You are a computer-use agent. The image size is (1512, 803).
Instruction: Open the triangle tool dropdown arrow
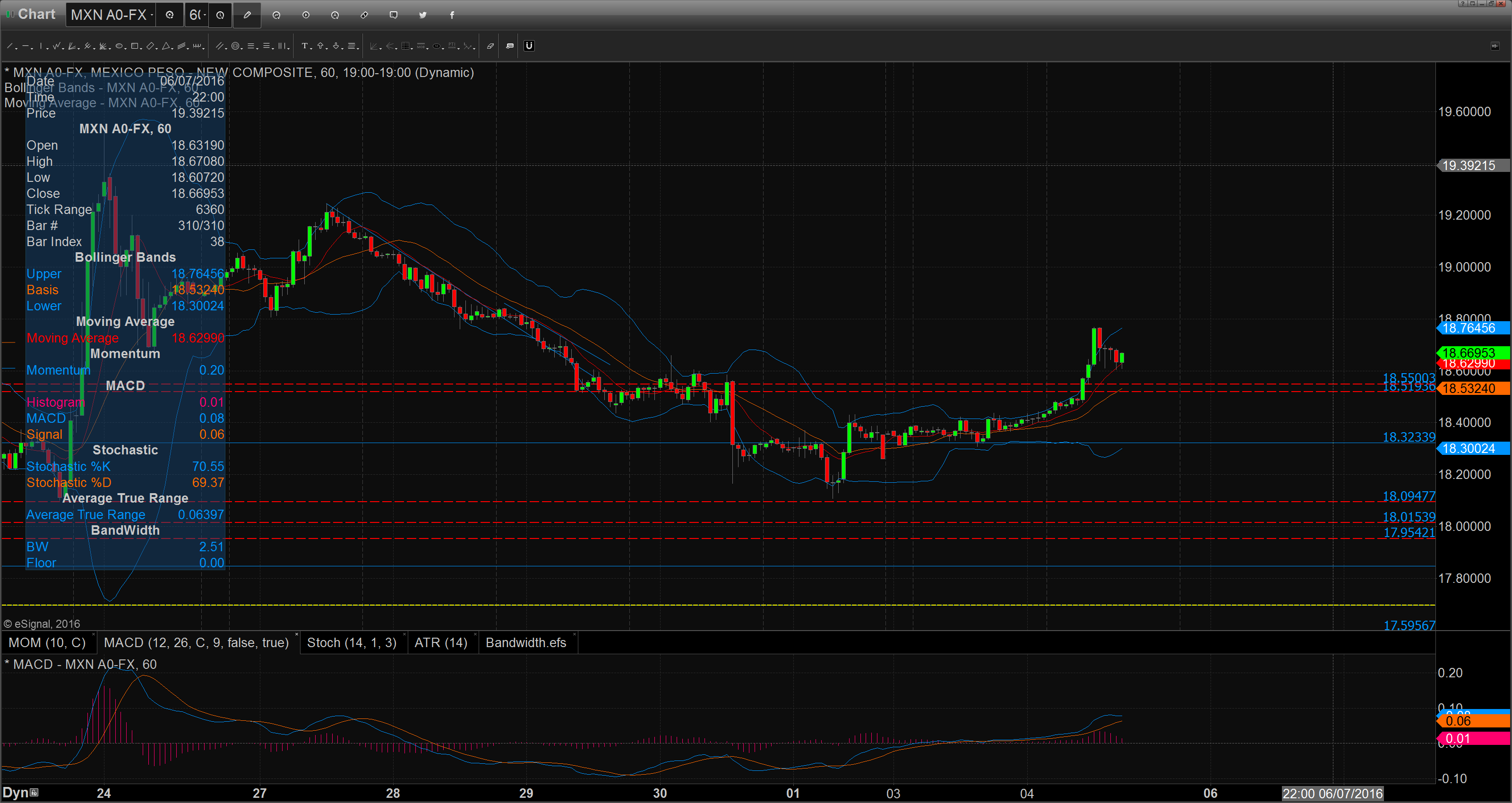(172, 48)
